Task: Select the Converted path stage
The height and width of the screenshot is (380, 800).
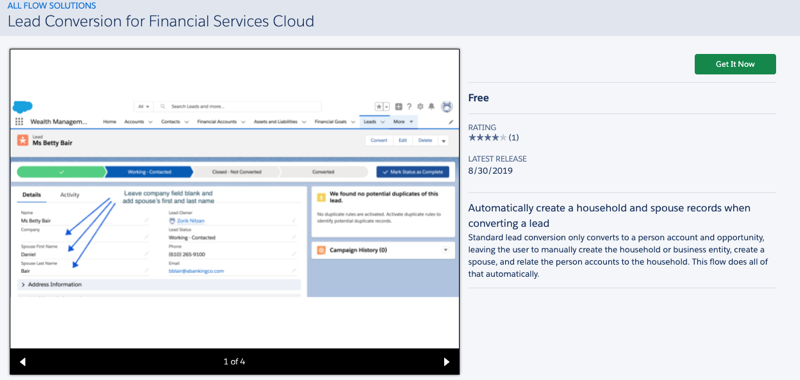Action: [323, 172]
